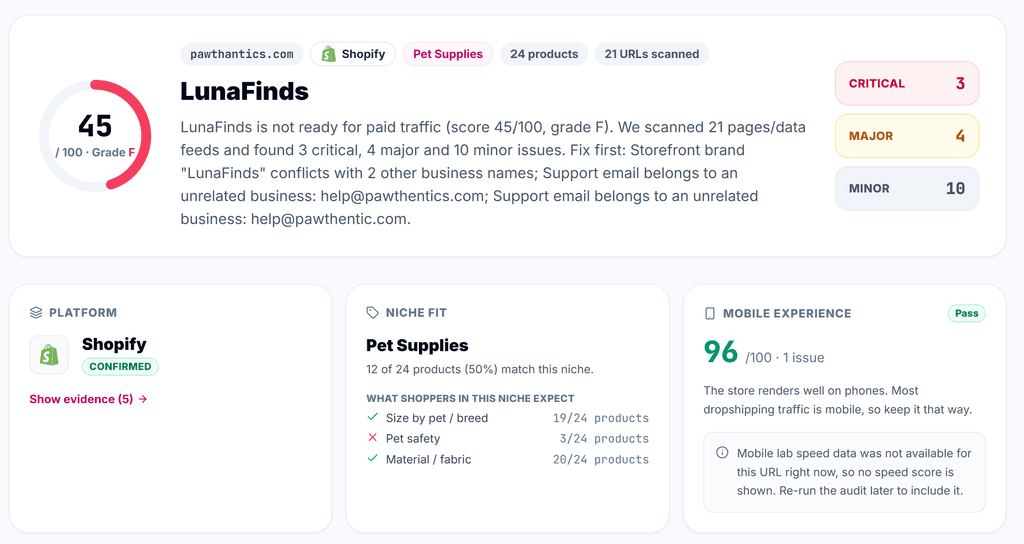Select the Pet Supplies niche chip
This screenshot has height=544, width=1024.
pos(448,54)
